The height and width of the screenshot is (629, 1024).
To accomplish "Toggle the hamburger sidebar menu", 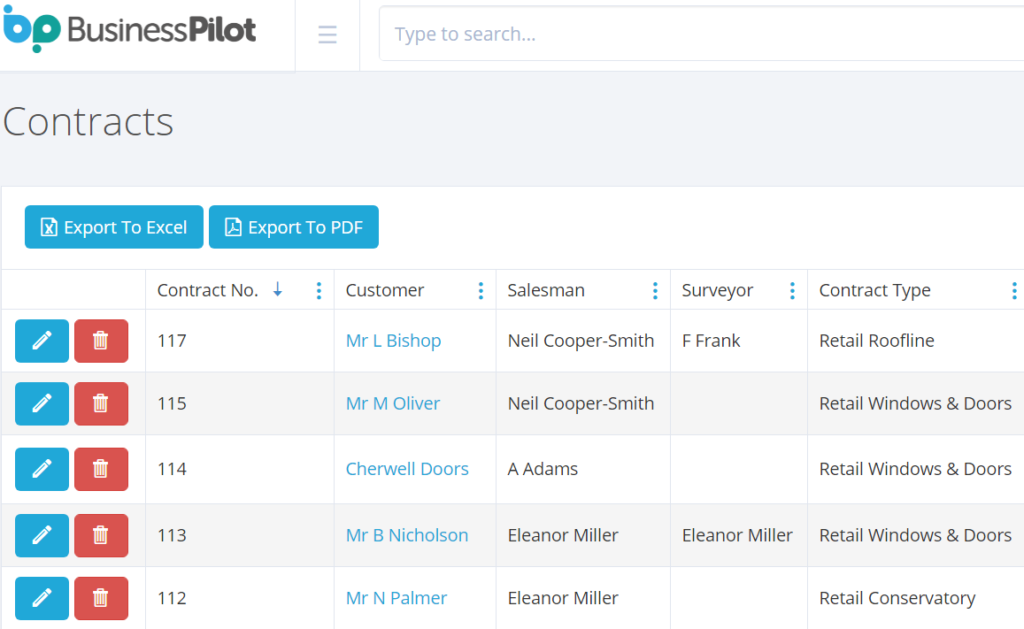I will click(x=327, y=34).
